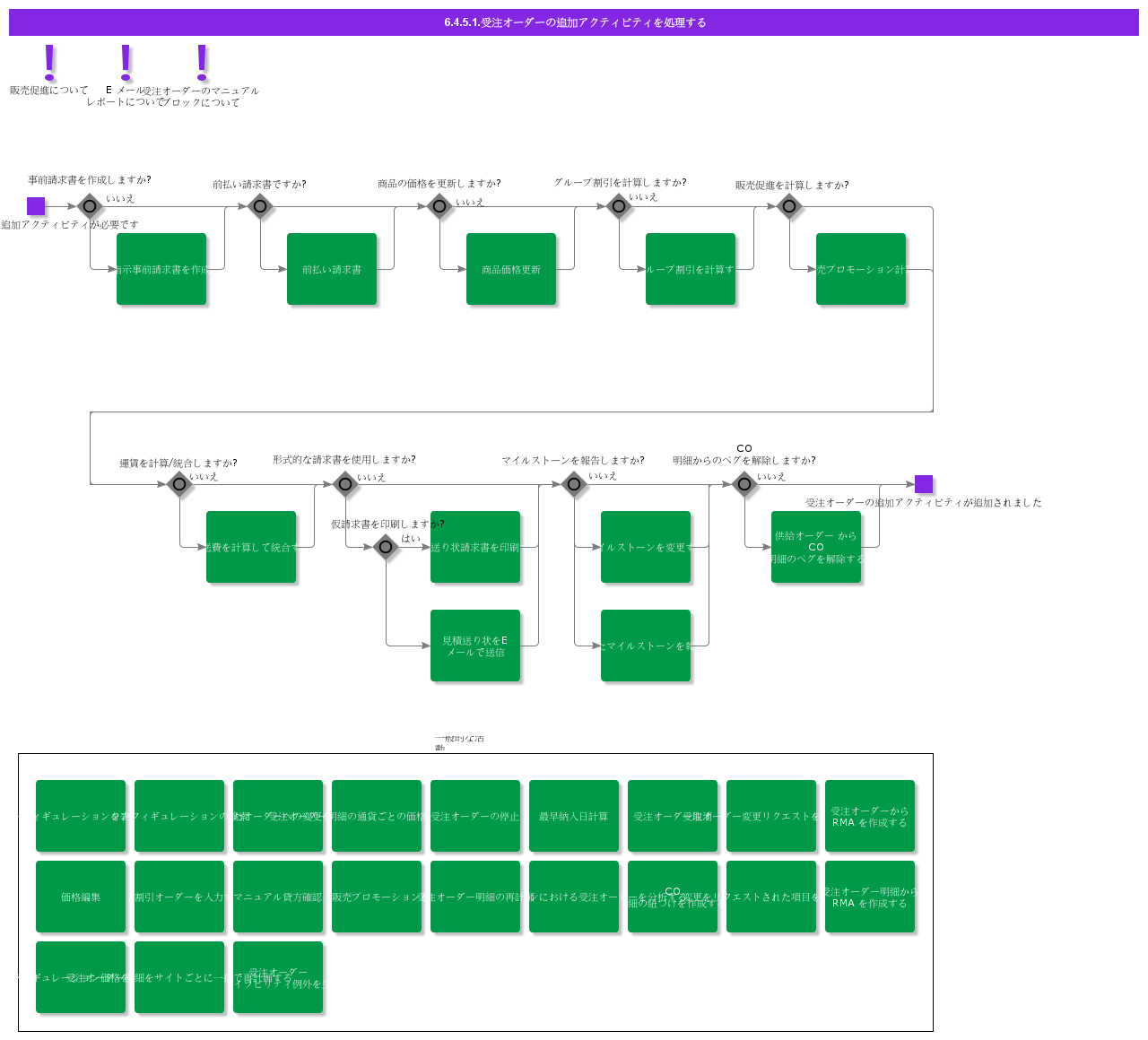Open the 価格編集 activity box
Image resolution: width=1148 pixels, height=1040 pixels.
pyautogui.click(x=81, y=897)
